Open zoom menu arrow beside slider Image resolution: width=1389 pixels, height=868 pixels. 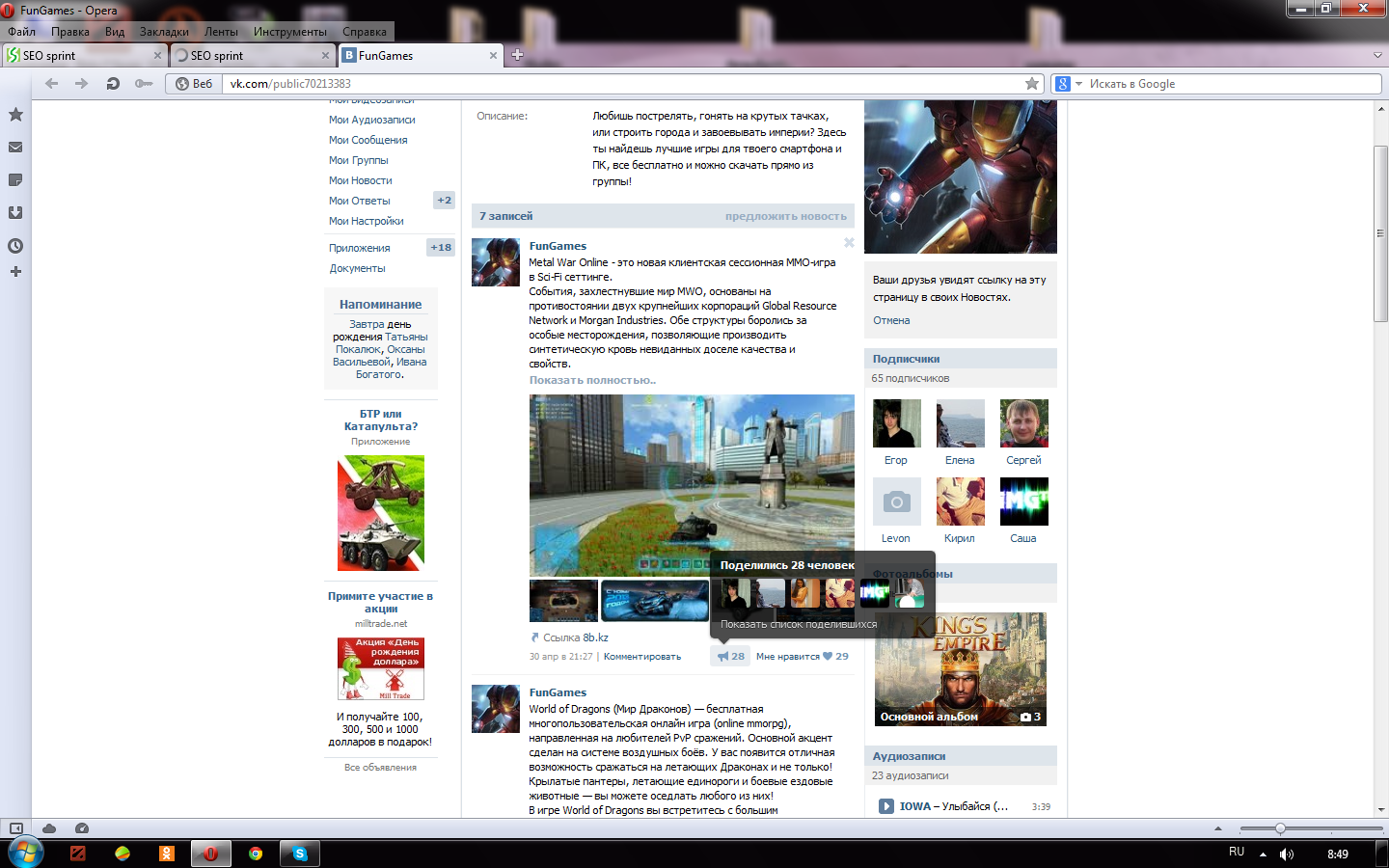pyautogui.click(x=1217, y=828)
